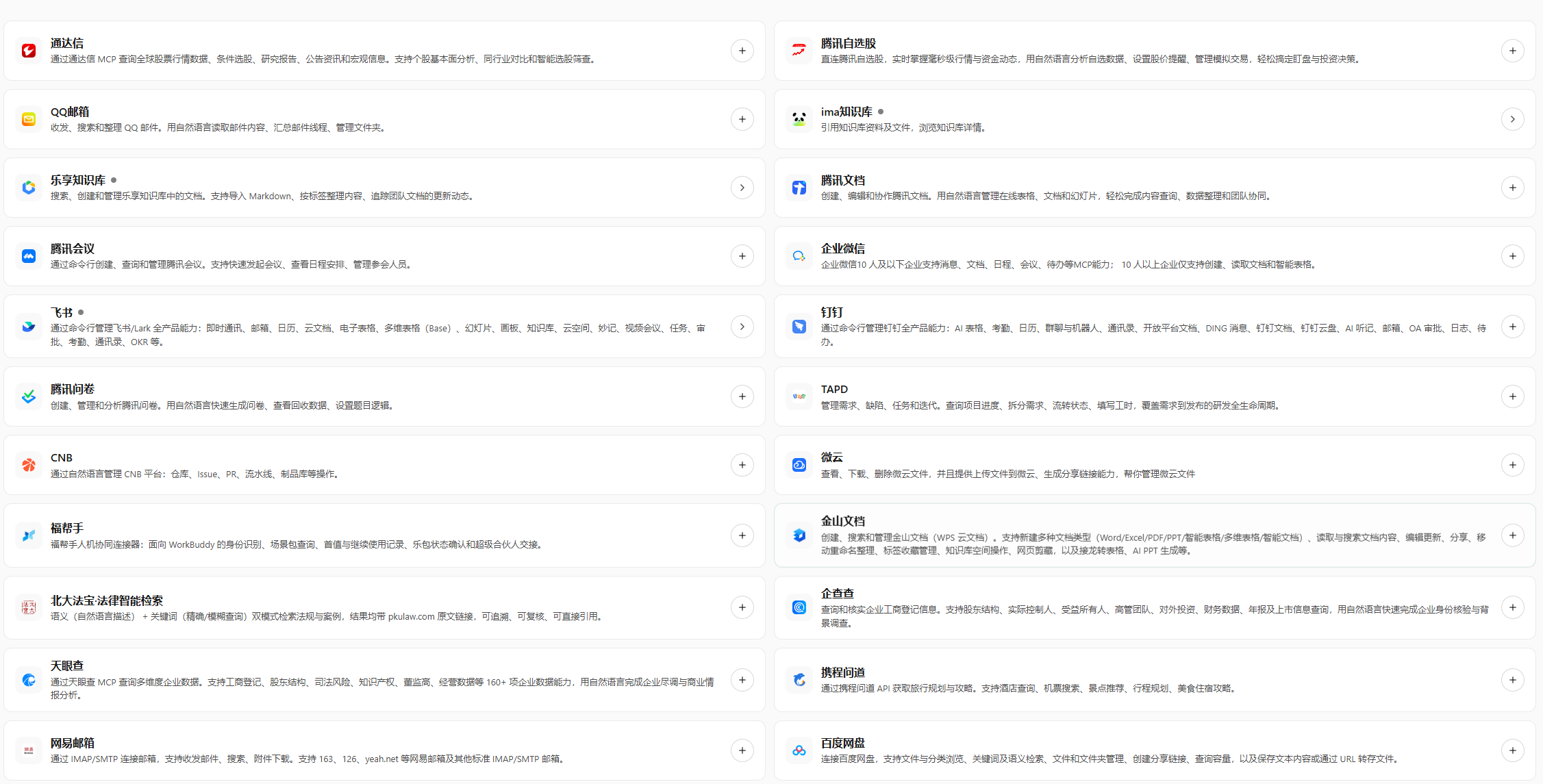1543x784 pixels.
Task: Click the "北大法宝·法律智能检索" title text
Action: [107, 600]
